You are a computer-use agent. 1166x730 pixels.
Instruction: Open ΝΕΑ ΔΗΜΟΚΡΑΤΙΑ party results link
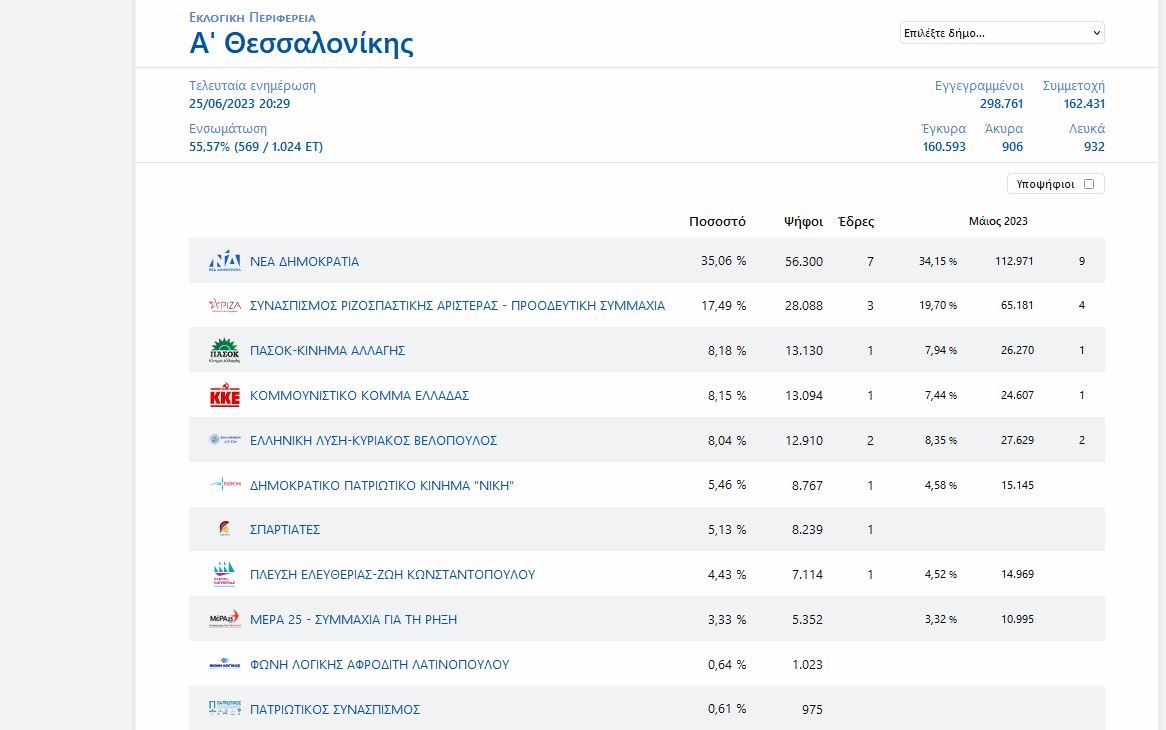click(x=304, y=262)
